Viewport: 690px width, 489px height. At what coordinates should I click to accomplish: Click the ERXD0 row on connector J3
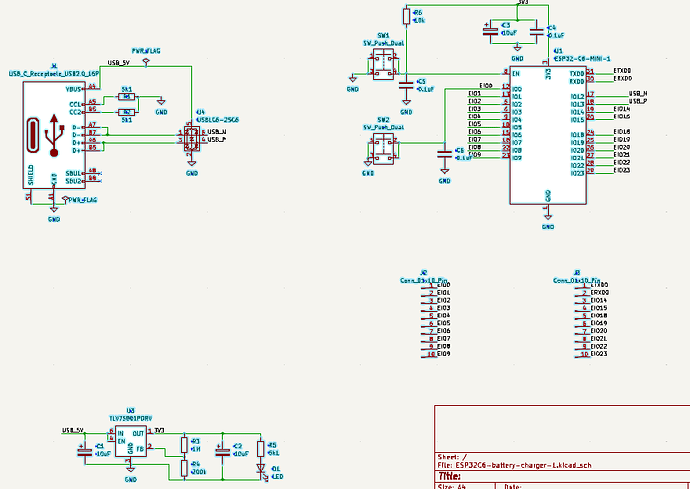(x=592, y=293)
